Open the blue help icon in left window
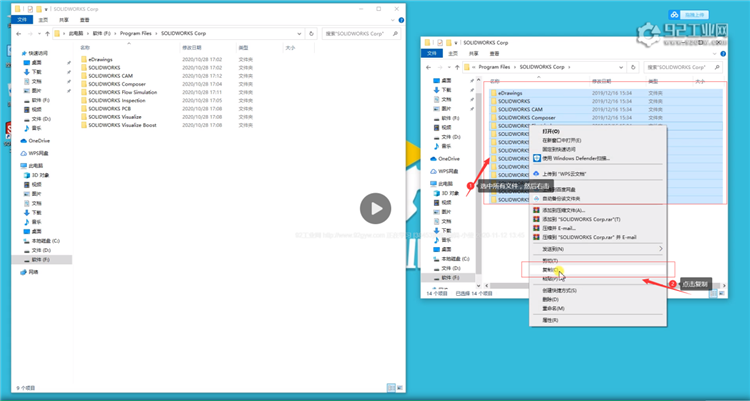 pos(401,20)
